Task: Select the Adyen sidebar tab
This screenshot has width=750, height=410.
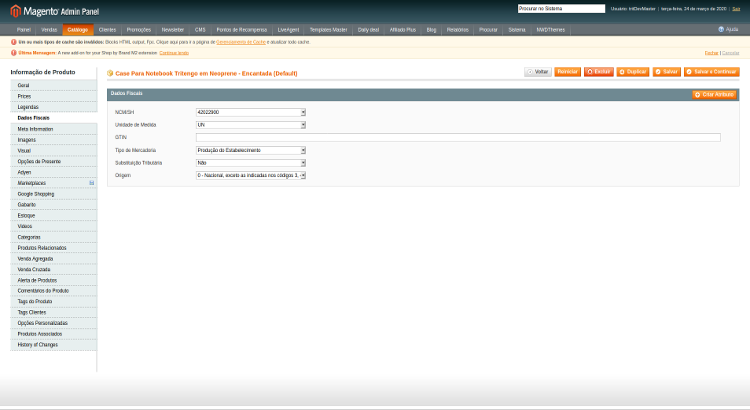Action: click(54, 172)
